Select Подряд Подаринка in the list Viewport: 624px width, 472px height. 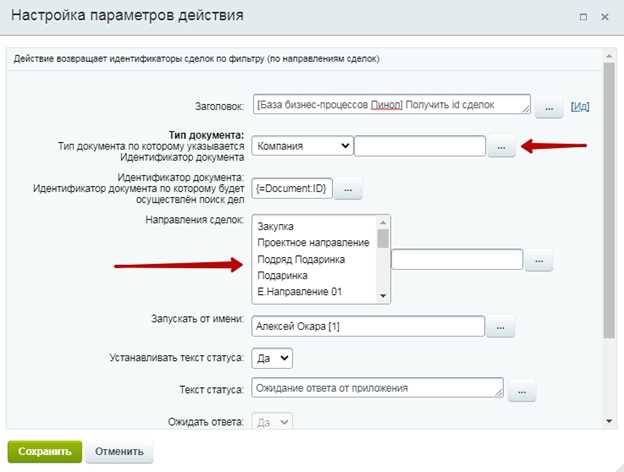click(301, 259)
